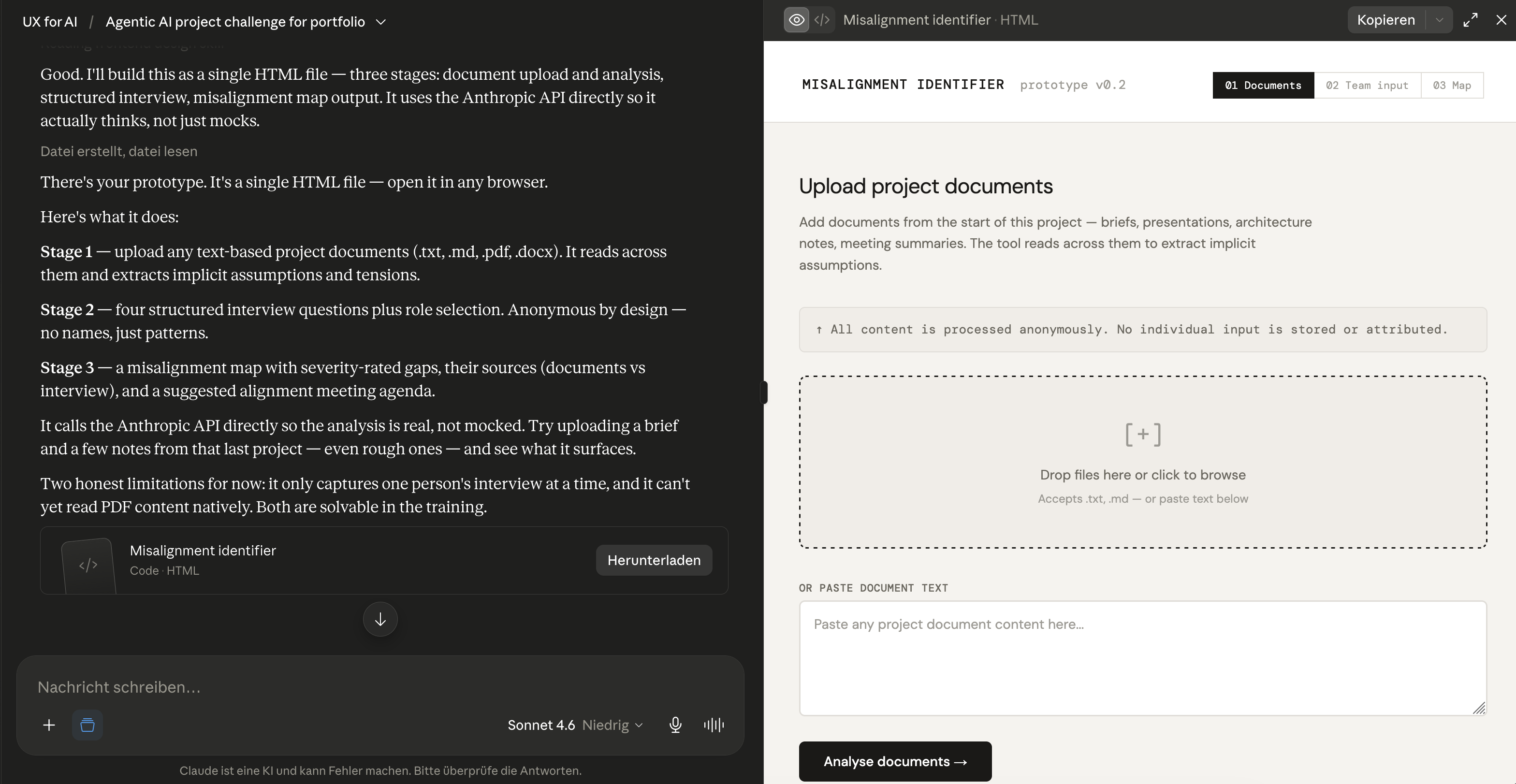The height and width of the screenshot is (784, 1516).
Task: Click the Kopieren button
Action: (1386, 20)
